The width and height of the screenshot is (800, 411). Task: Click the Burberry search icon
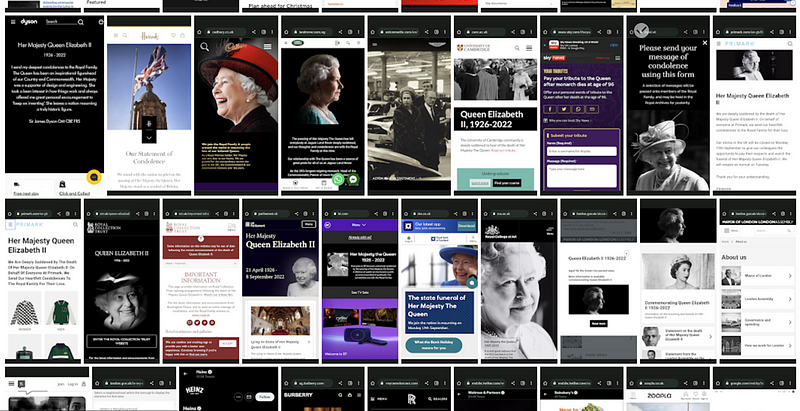point(341,395)
